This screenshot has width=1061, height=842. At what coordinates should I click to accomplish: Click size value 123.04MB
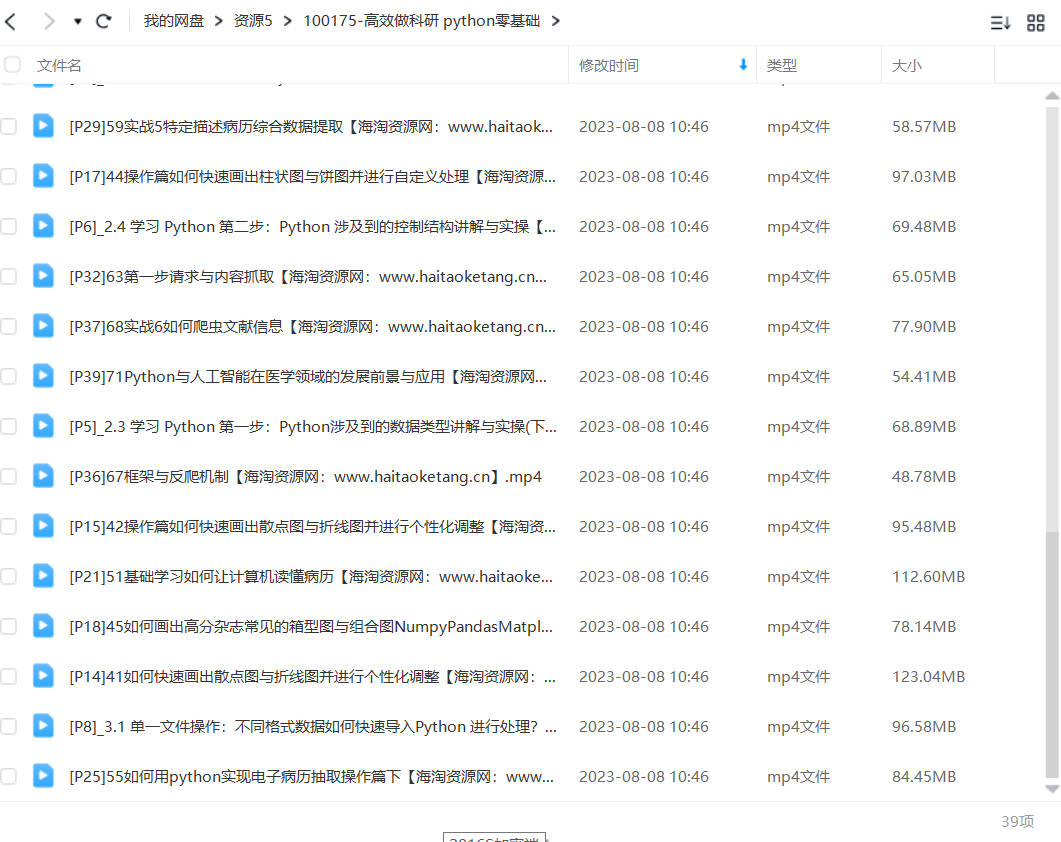[x=928, y=677]
